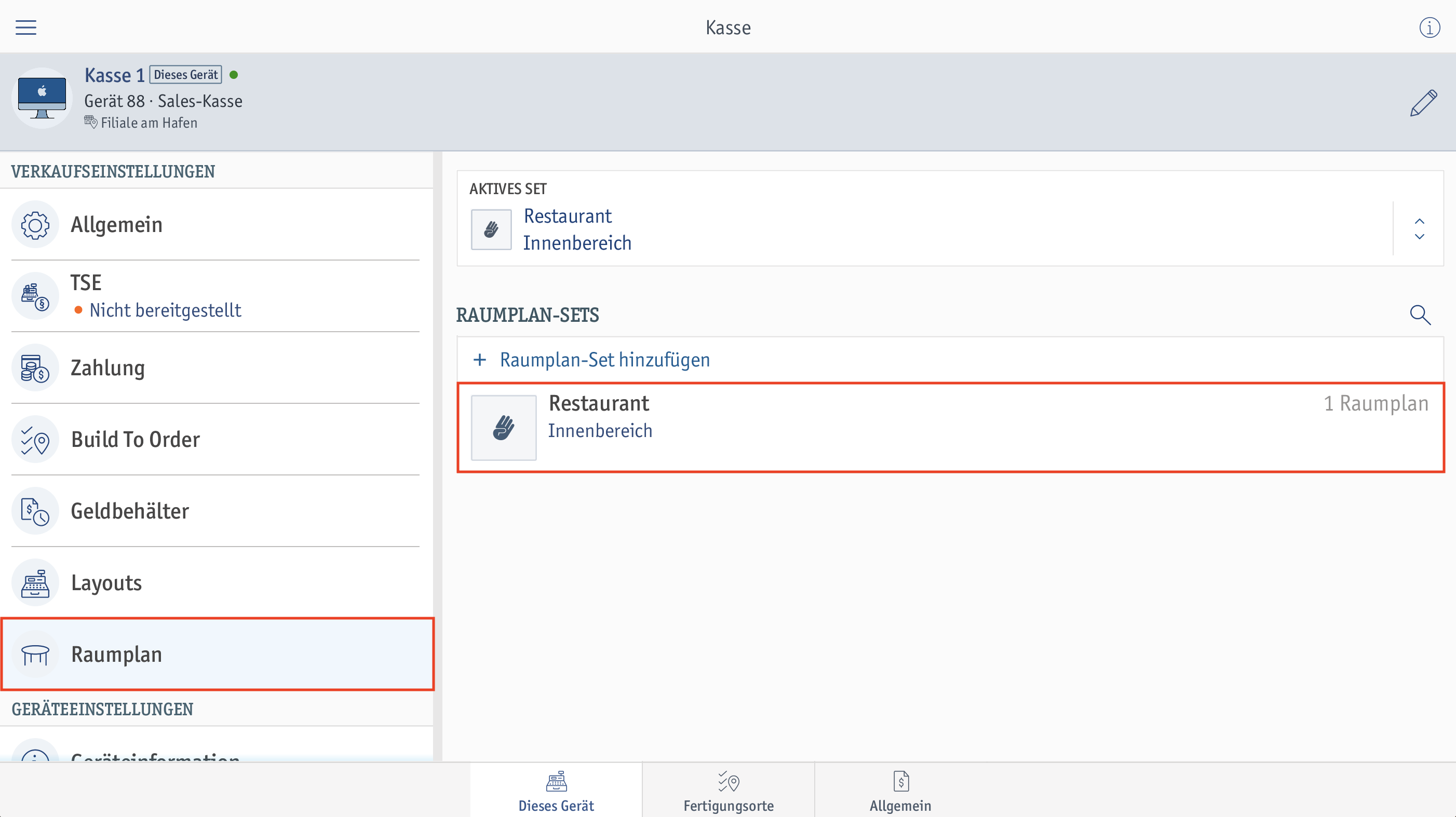Edit Kasse 1 with pencil icon

coord(1423,103)
